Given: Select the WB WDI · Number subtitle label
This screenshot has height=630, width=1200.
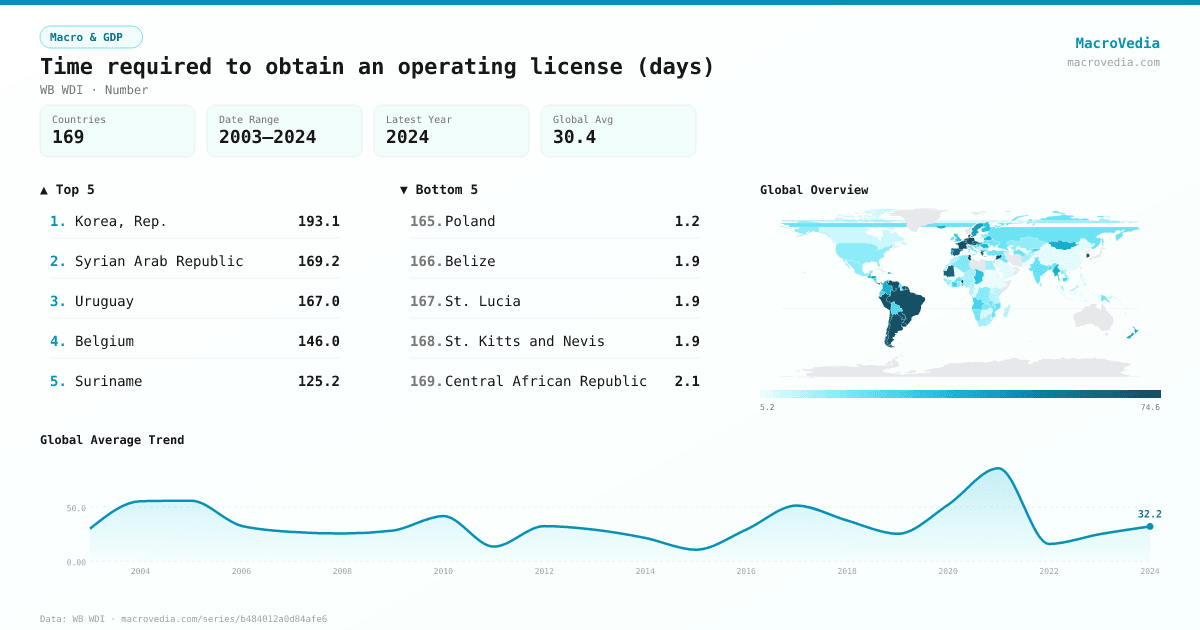Looking at the screenshot, I should point(94,90).
